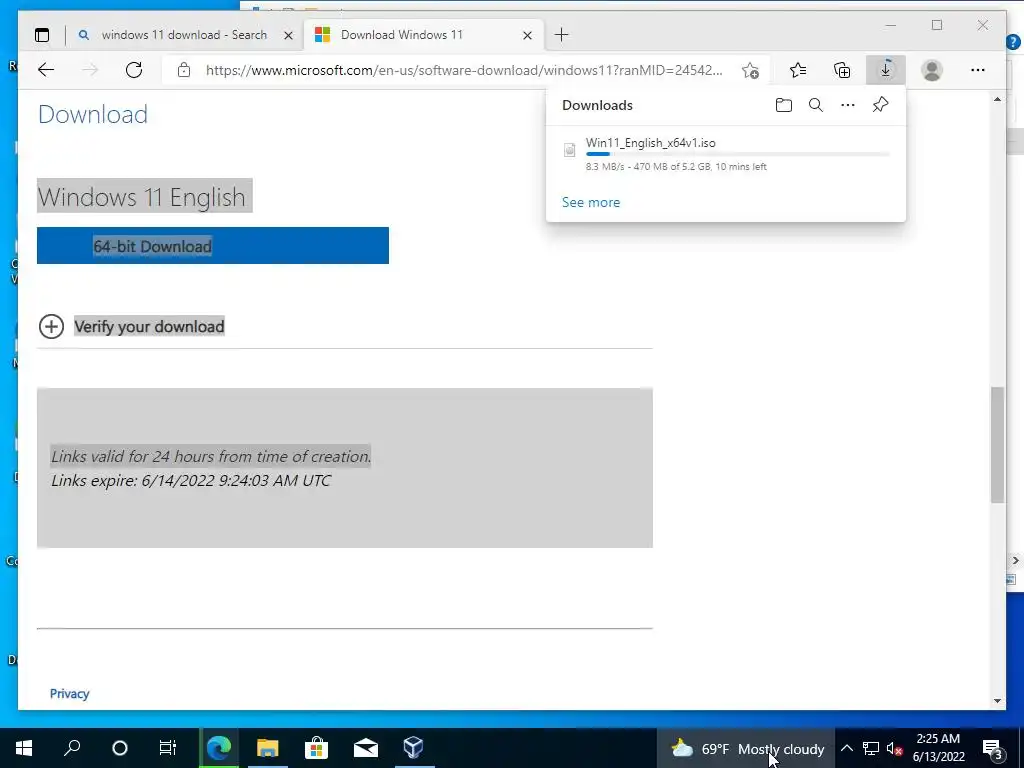Open the Favorites list icon

(797, 70)
